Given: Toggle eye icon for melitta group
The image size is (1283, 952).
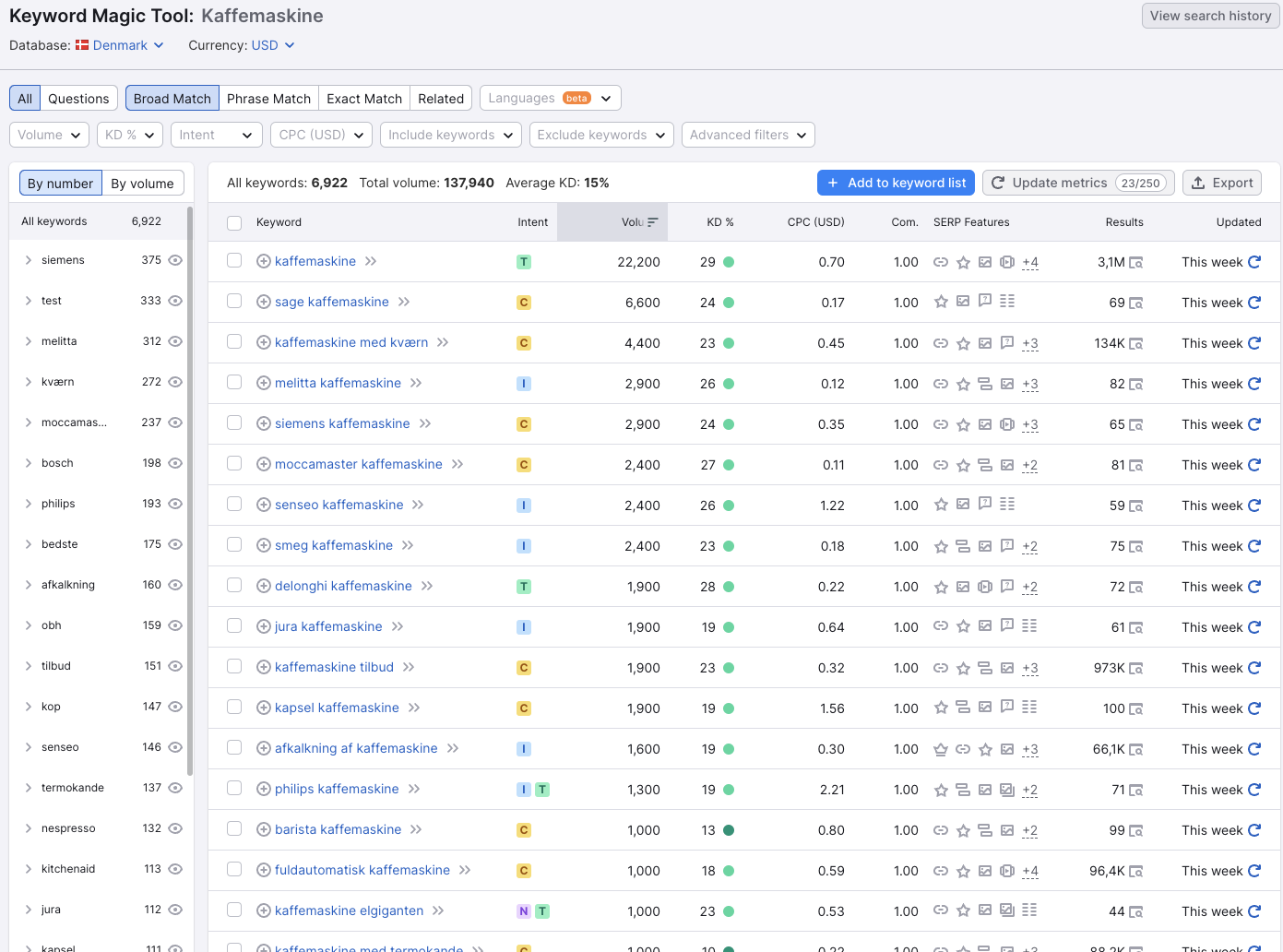Looking at the screenshot, I should (x=175, y=341).
